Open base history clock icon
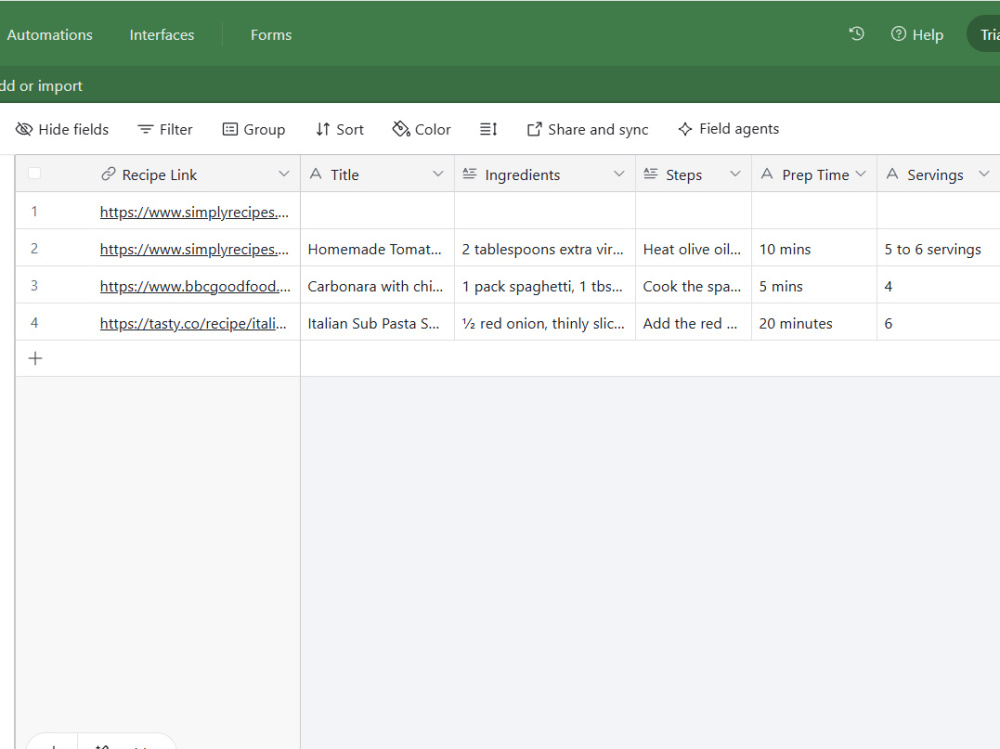The width and height of the screenshot is (1000, 749). pyautogui.click(x=857, y=34)
